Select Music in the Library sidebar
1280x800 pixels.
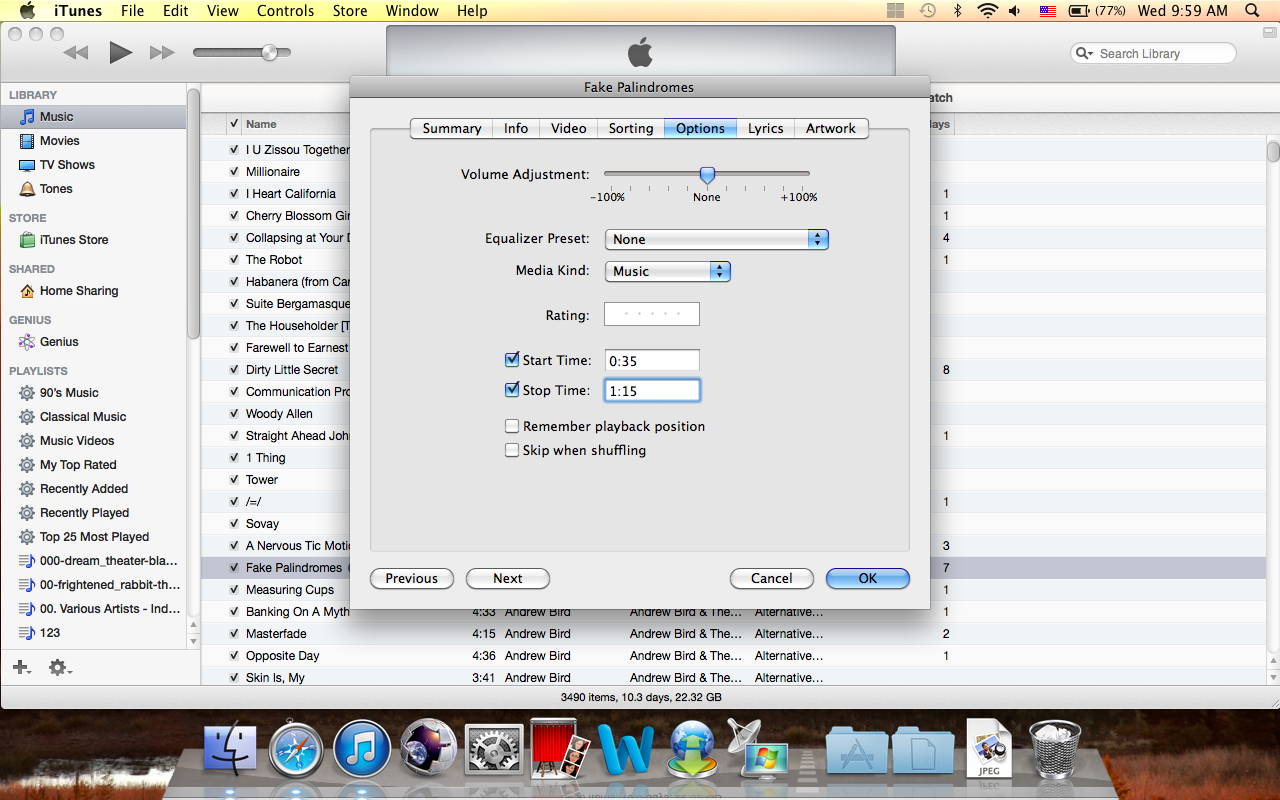(x=93, y=117)
